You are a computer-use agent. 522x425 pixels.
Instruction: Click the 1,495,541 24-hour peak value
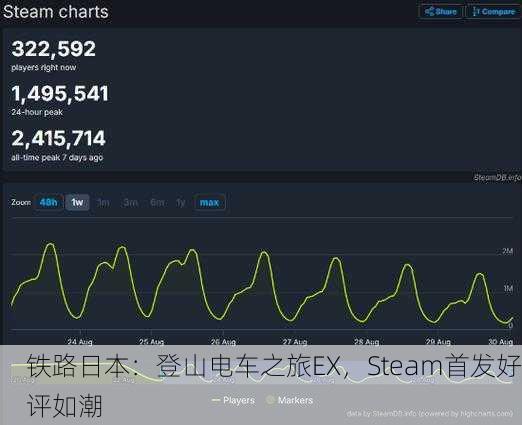(x=60, y=93)
